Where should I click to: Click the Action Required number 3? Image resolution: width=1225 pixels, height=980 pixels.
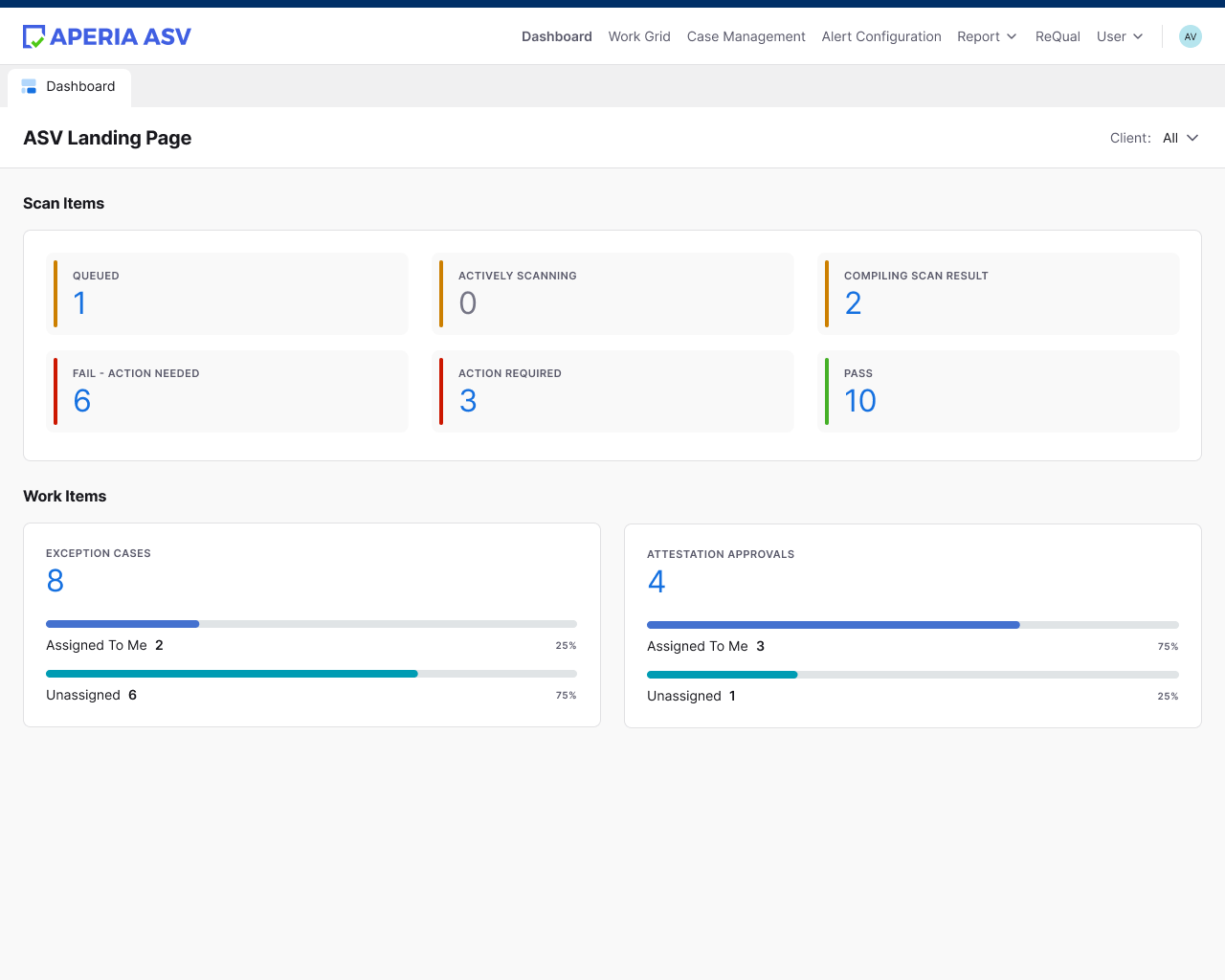(x=468, y=401)
